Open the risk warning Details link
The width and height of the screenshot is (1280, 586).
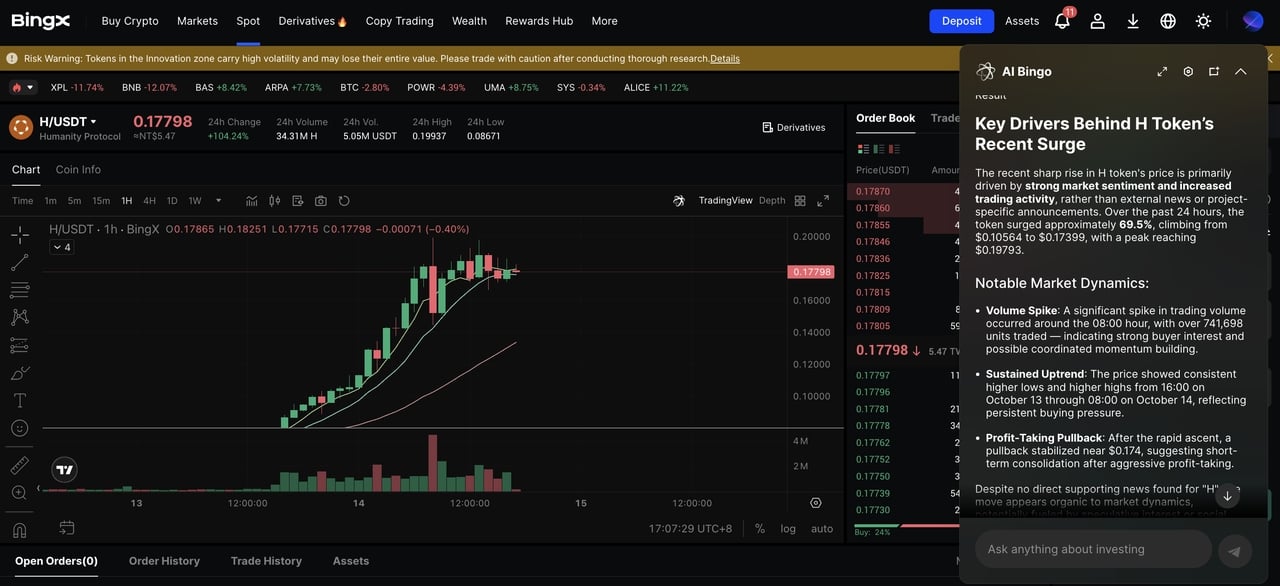coord(725,59)
